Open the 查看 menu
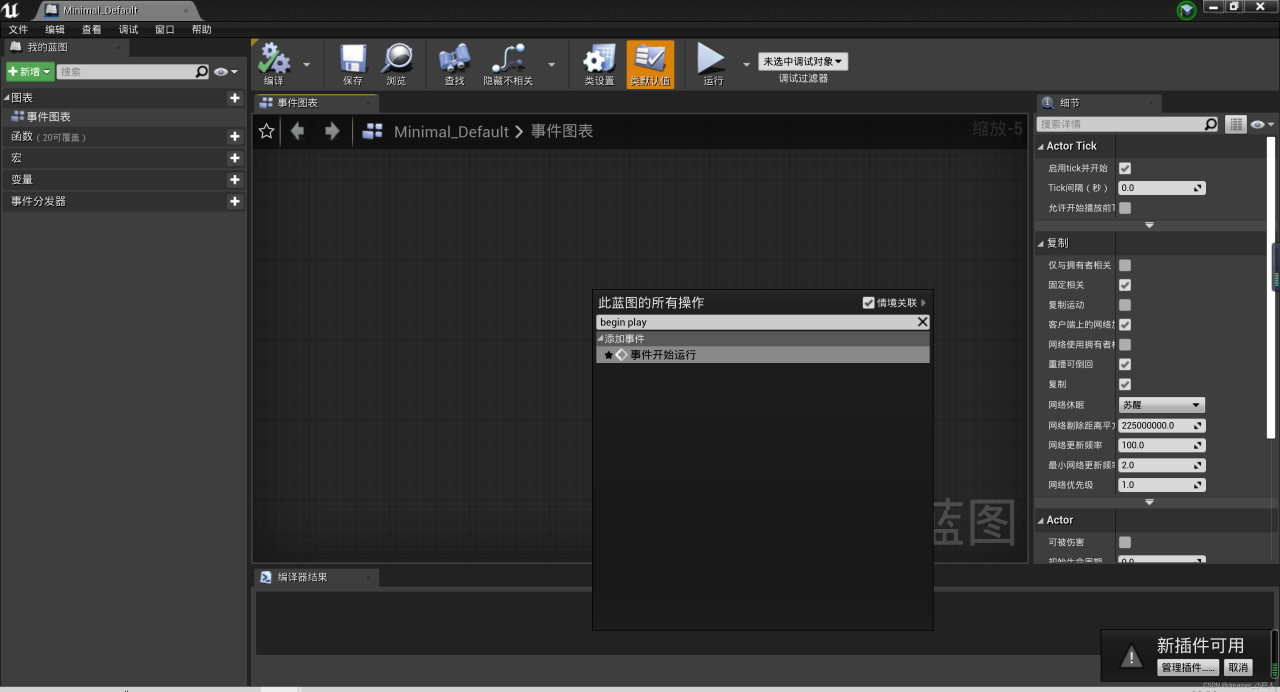The image size is (1280, 692). tap(92, 30)
